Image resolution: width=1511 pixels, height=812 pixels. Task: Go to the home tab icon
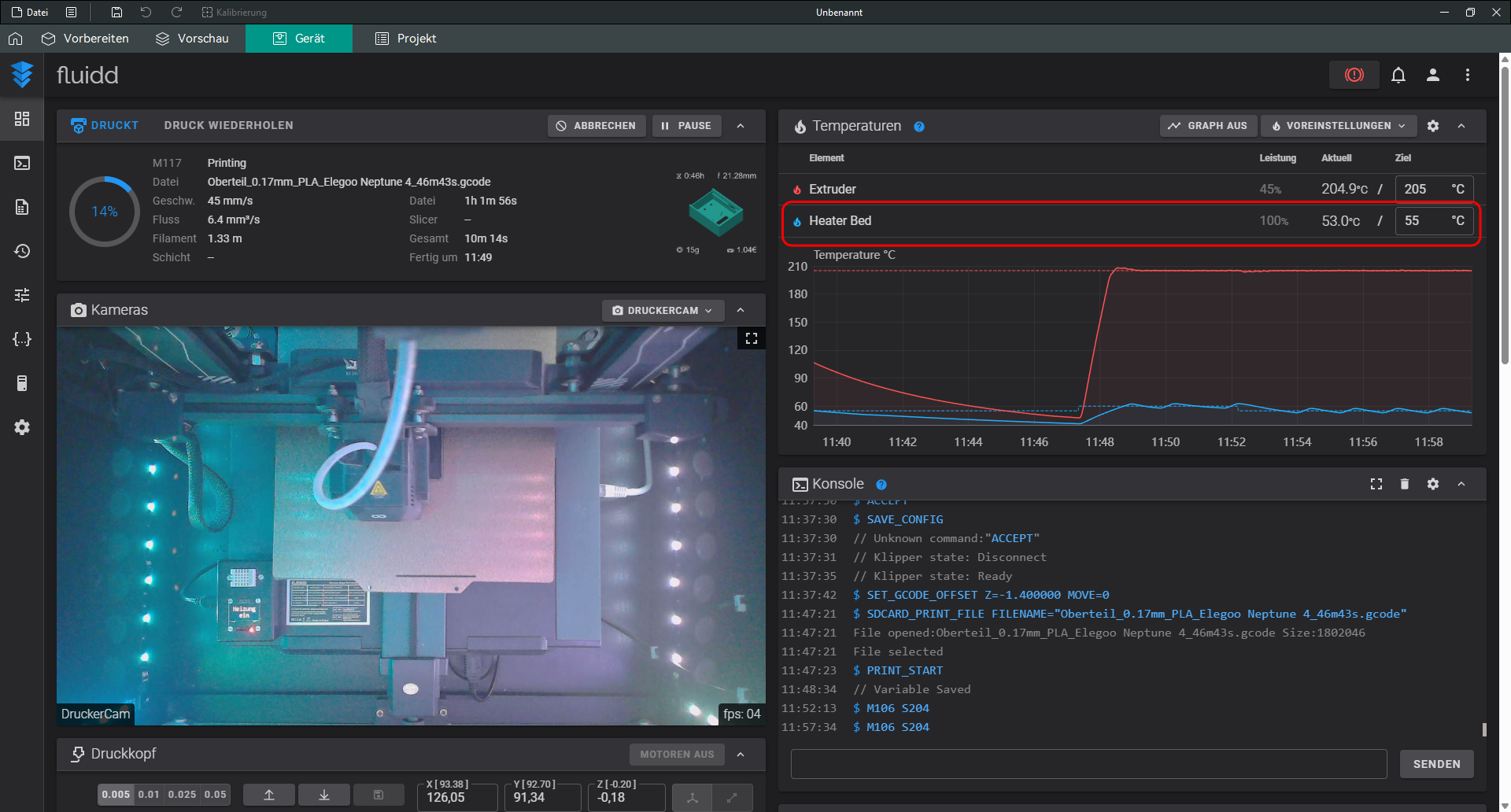(16, 39)
